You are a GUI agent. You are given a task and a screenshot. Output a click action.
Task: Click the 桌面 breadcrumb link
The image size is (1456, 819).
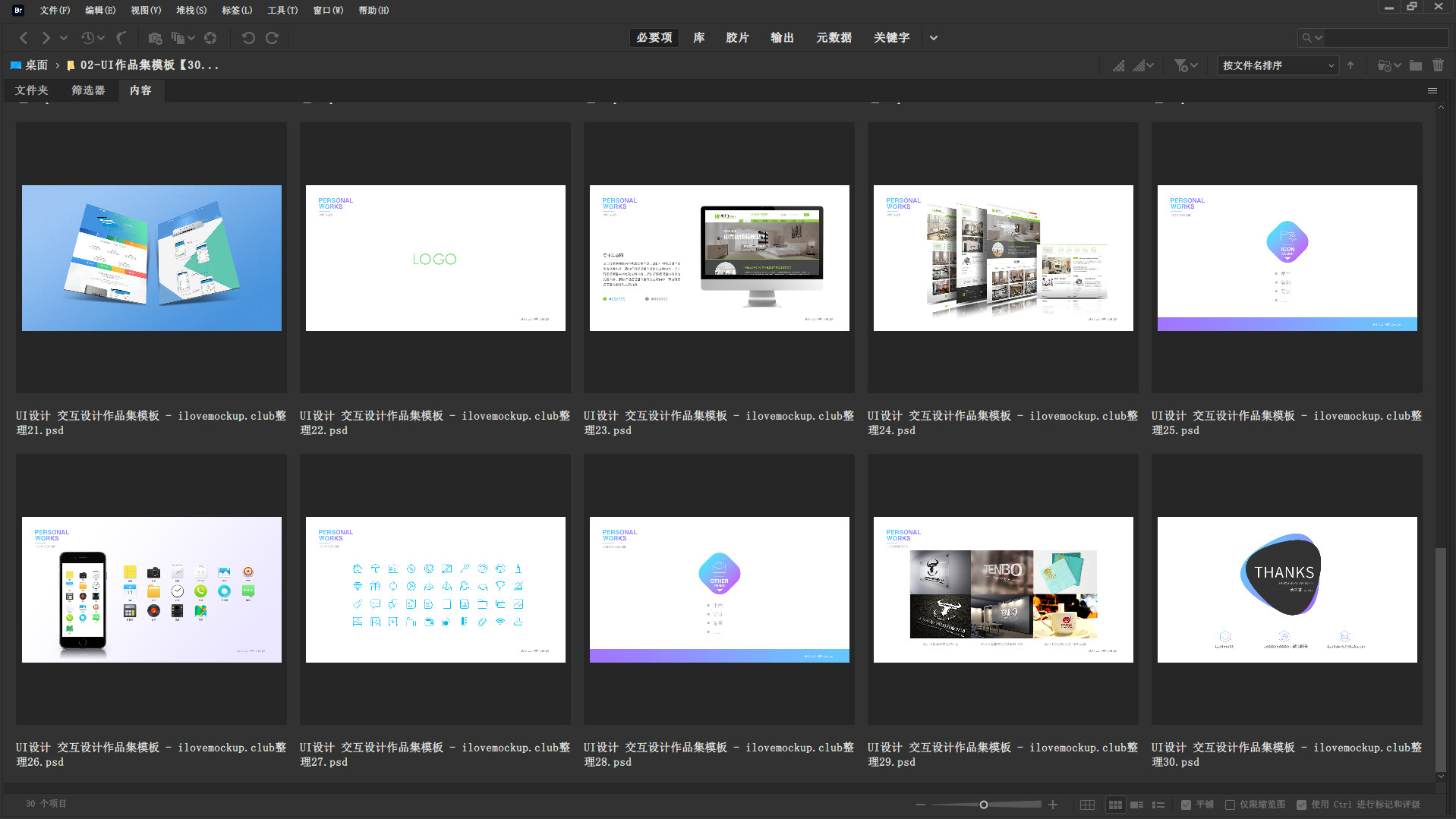pos(36,65)
